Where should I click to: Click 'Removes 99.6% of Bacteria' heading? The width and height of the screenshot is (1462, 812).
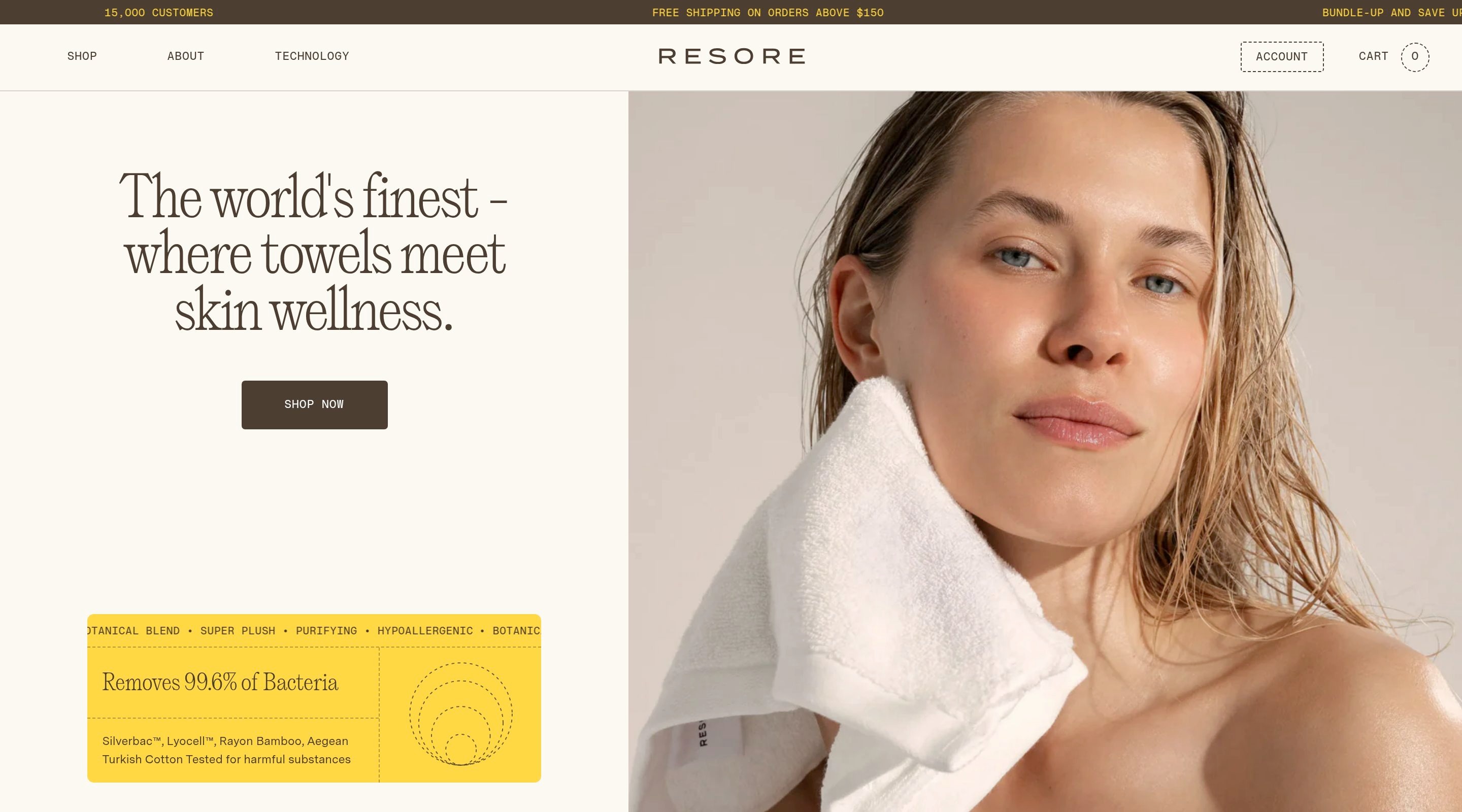220,682
